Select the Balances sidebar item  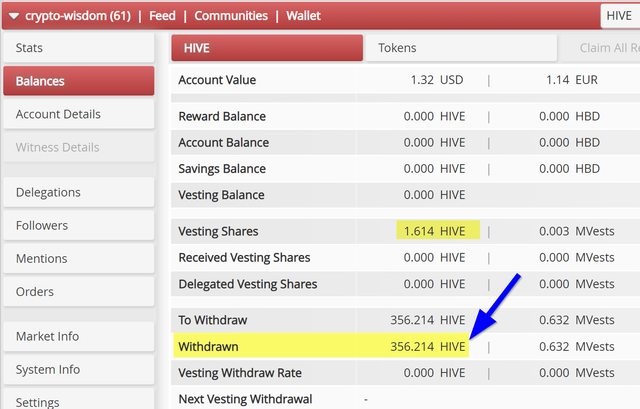79,81
